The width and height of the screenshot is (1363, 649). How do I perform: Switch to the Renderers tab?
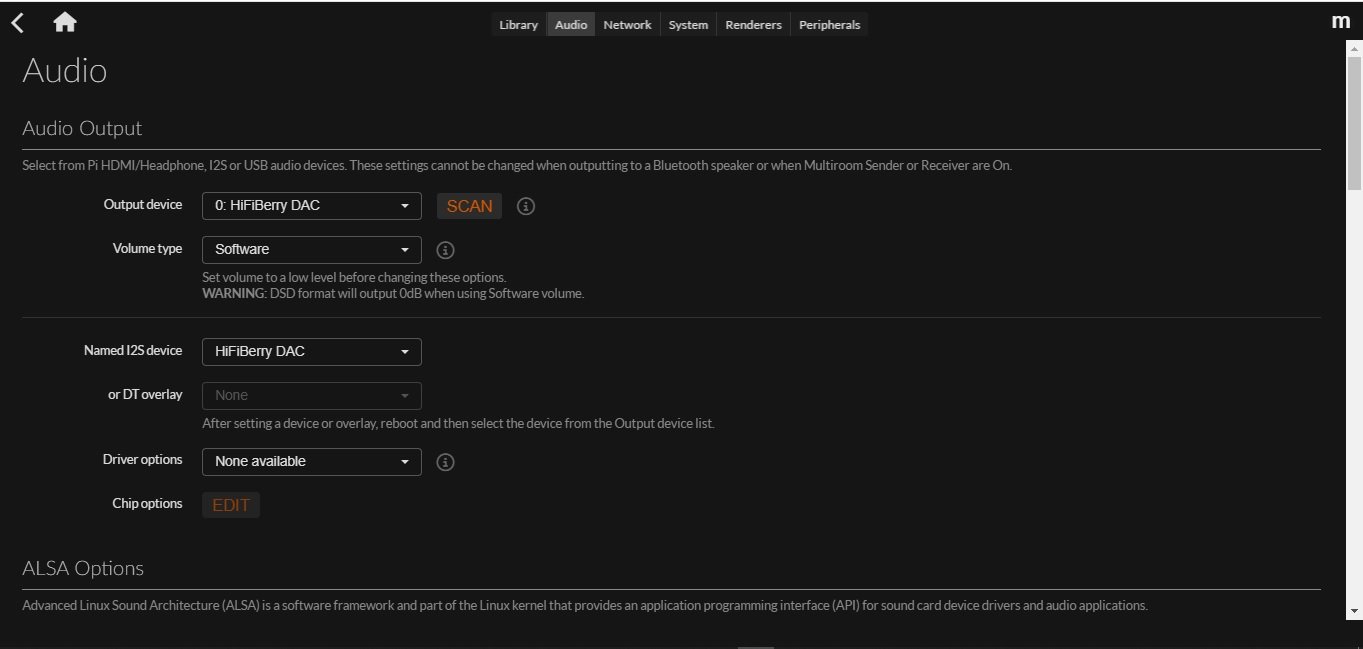point(753,25)
